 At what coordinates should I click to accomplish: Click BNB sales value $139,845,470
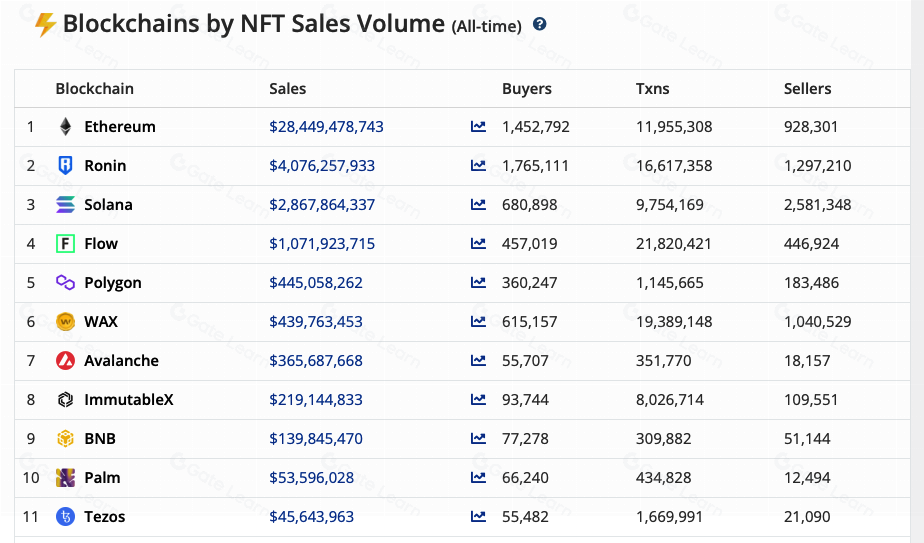(x=316, y=439)
